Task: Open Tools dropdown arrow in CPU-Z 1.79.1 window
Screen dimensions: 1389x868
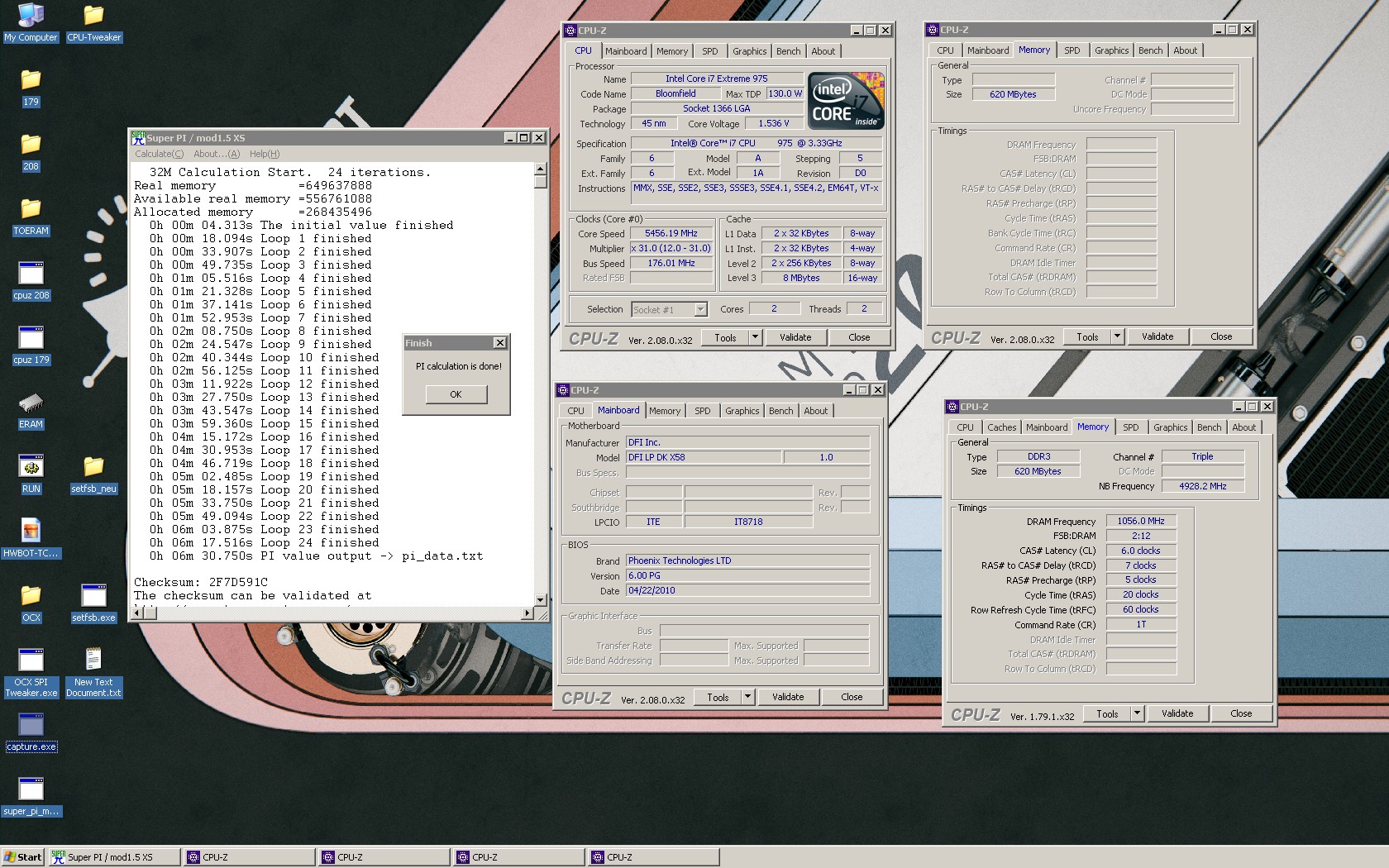Action: pyautogui.click(x=1137, y=713)
